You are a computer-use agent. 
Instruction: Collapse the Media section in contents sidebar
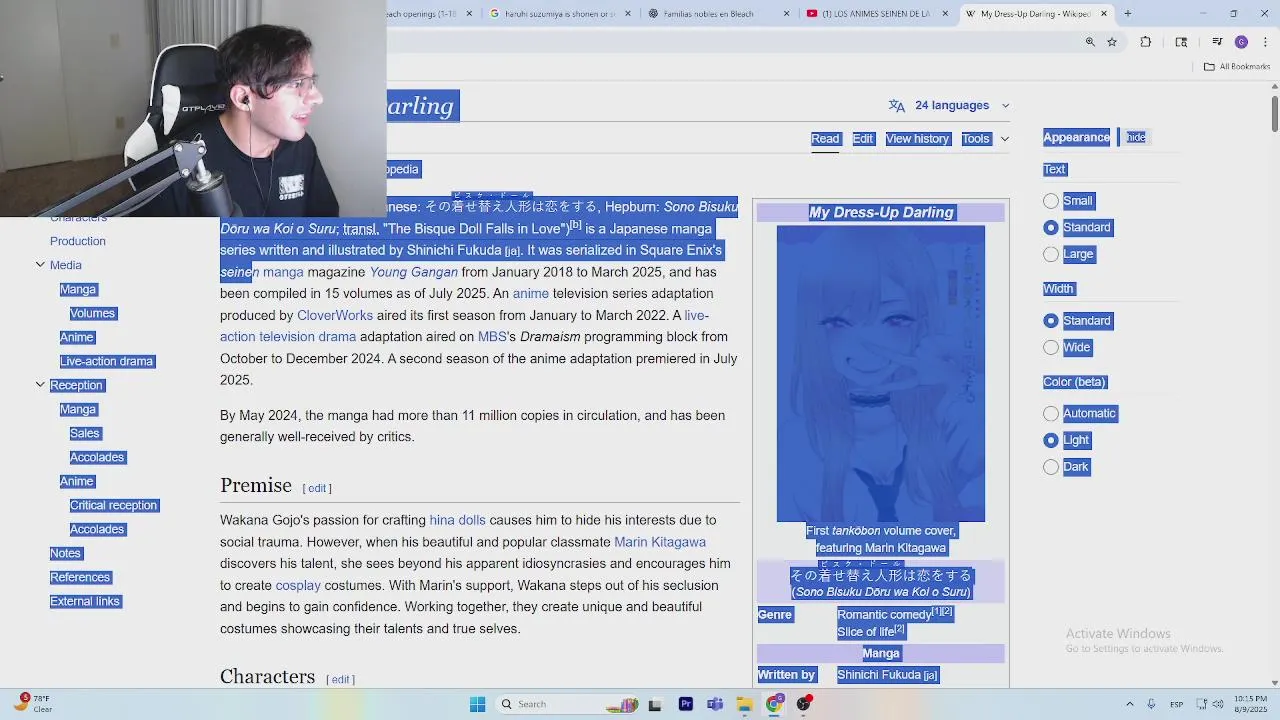(40, 265)
